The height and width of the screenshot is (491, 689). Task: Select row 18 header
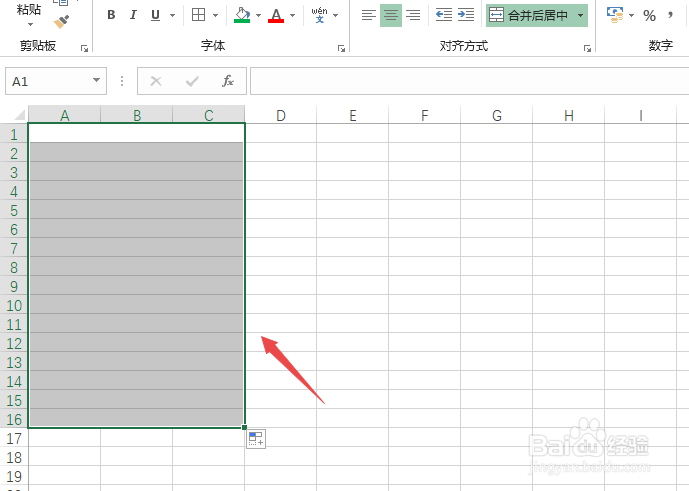click(14, 457)
